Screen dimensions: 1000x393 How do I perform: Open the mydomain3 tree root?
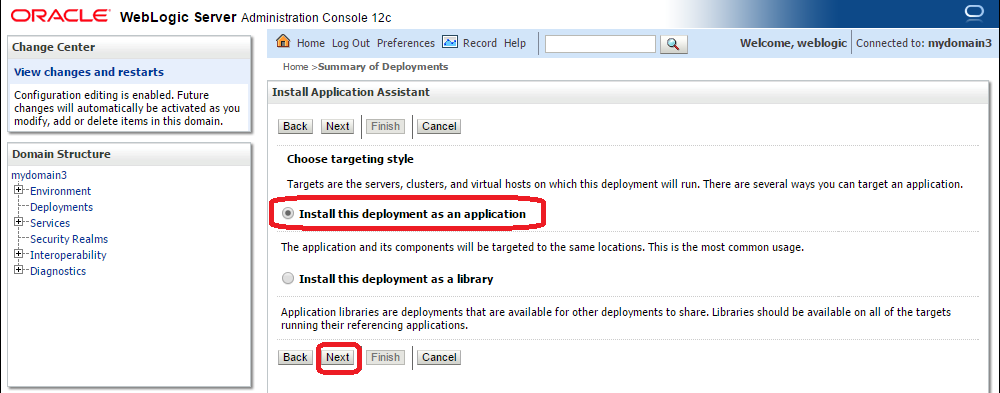point(39,175)
